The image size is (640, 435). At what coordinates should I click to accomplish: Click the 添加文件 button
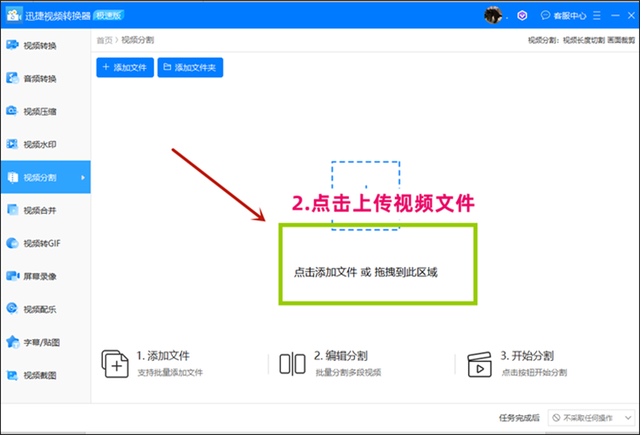coord(125,68)
